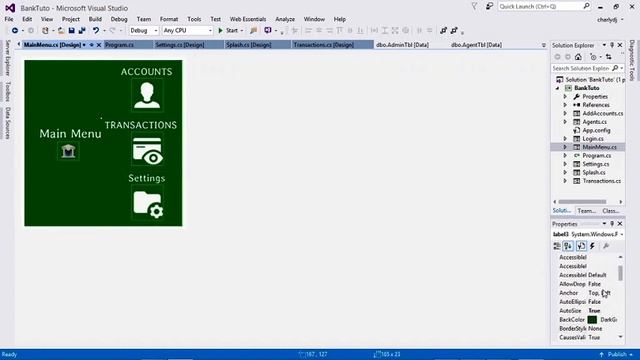Pin the Properties panel

click(612, 224)
